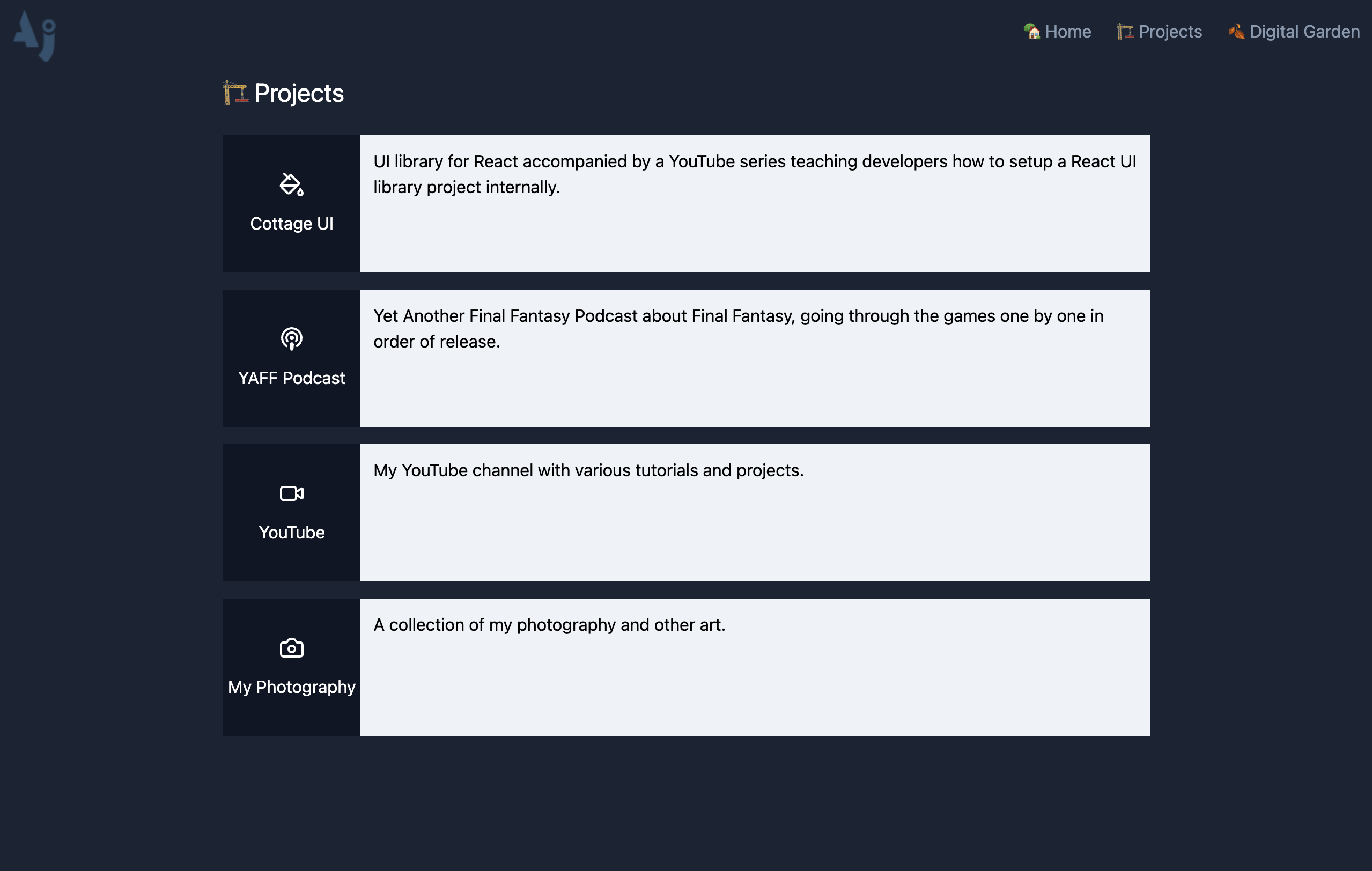Click the YouTube project title label

291,533
